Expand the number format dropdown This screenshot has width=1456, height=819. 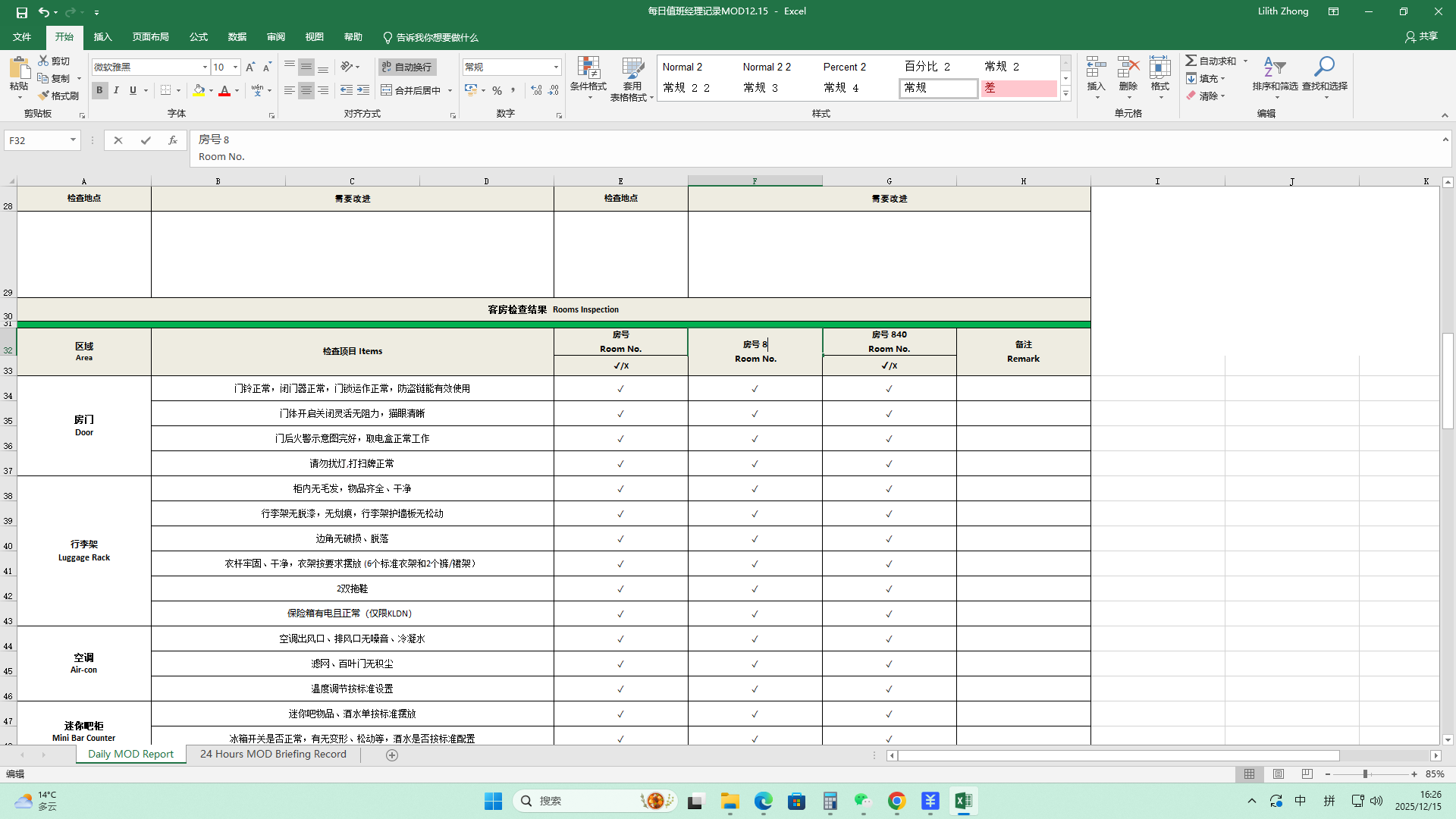(556, 67)
